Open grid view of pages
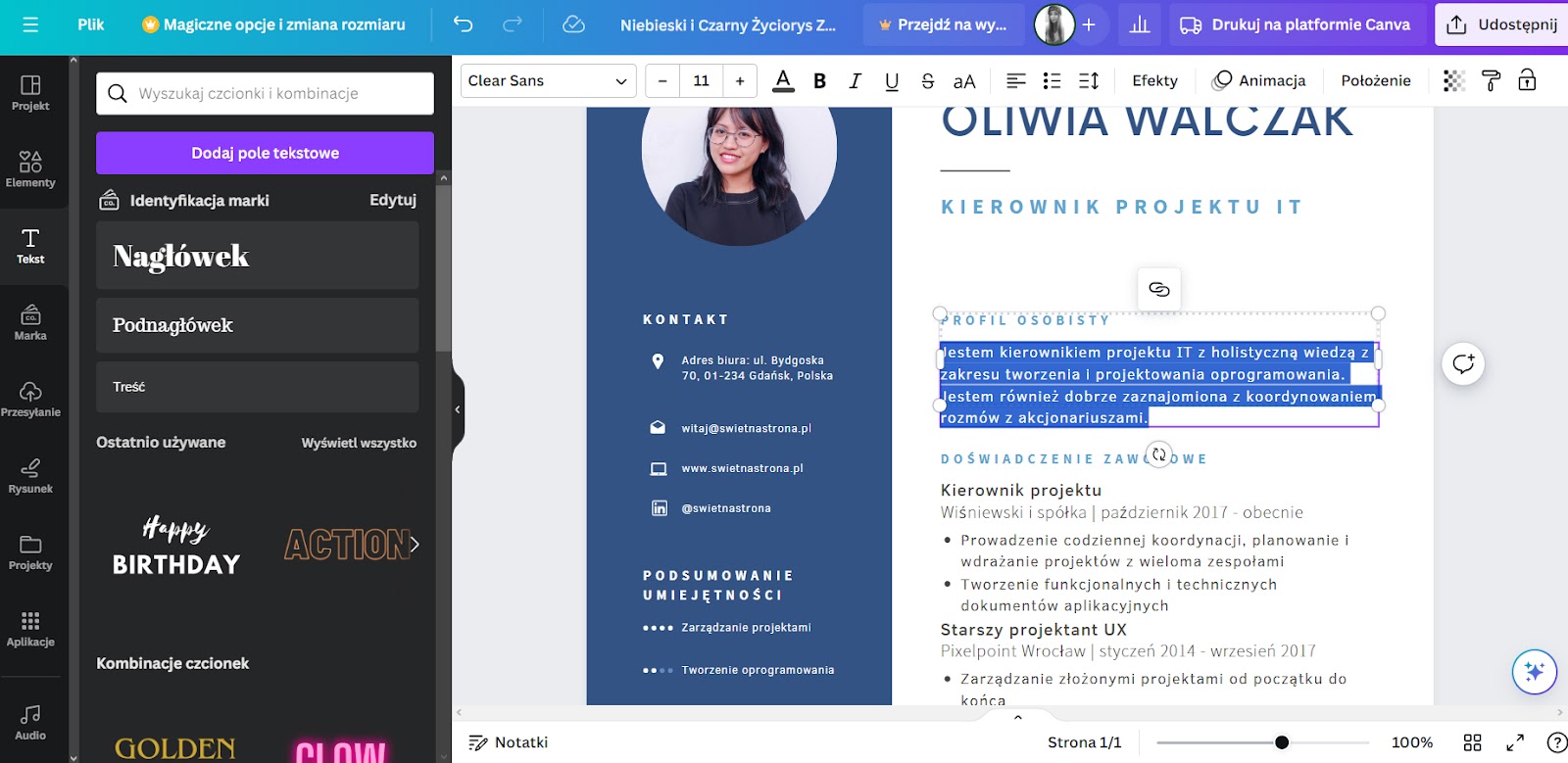 tap(1472, 742)
